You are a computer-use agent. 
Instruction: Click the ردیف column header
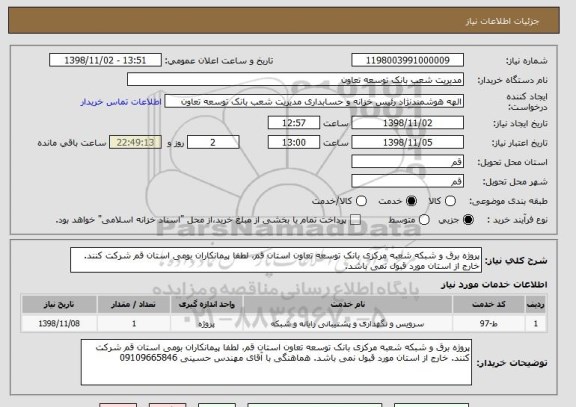coord(536,304)
